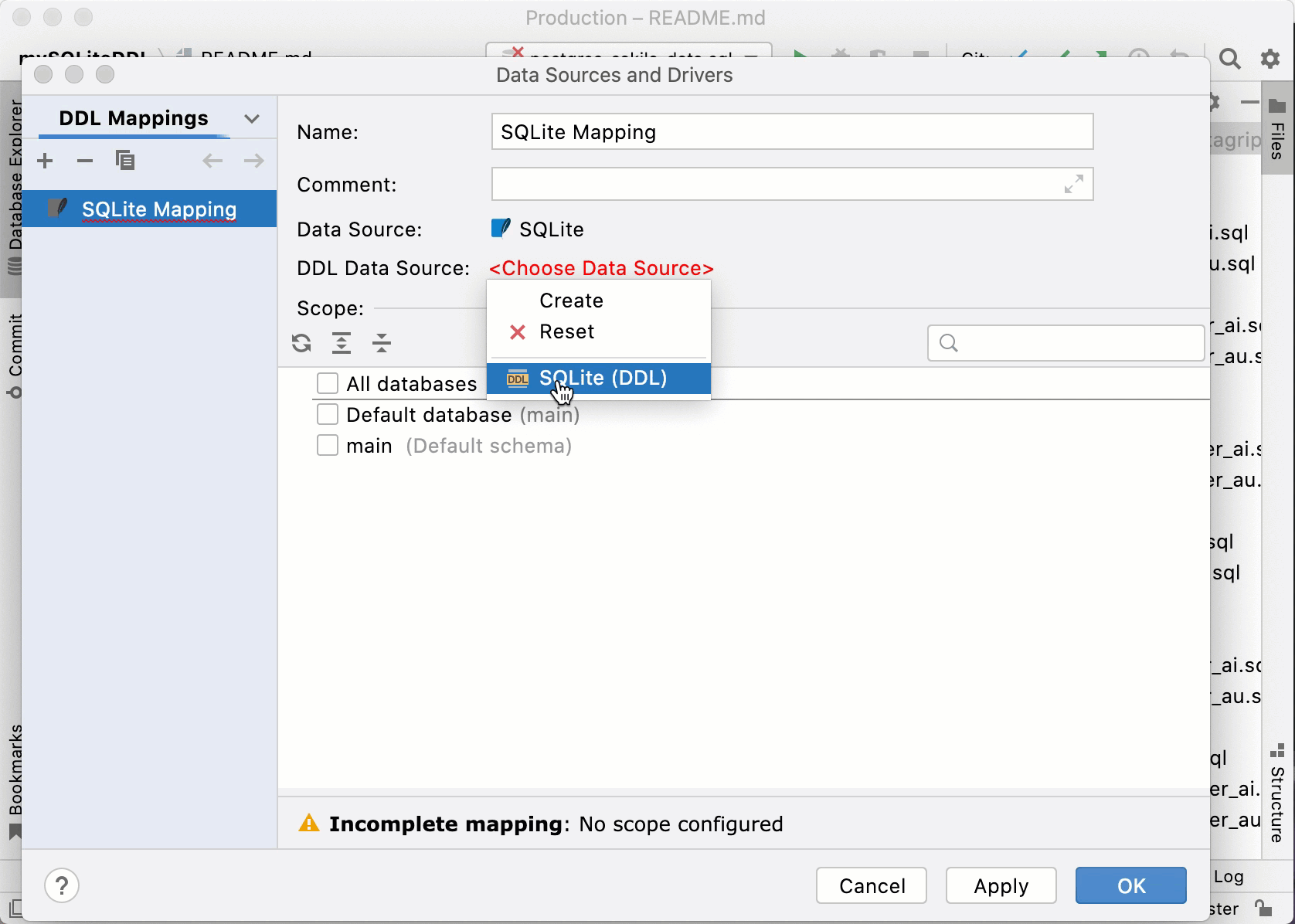Add a new DDL mapping with plus

pos(45,161)
